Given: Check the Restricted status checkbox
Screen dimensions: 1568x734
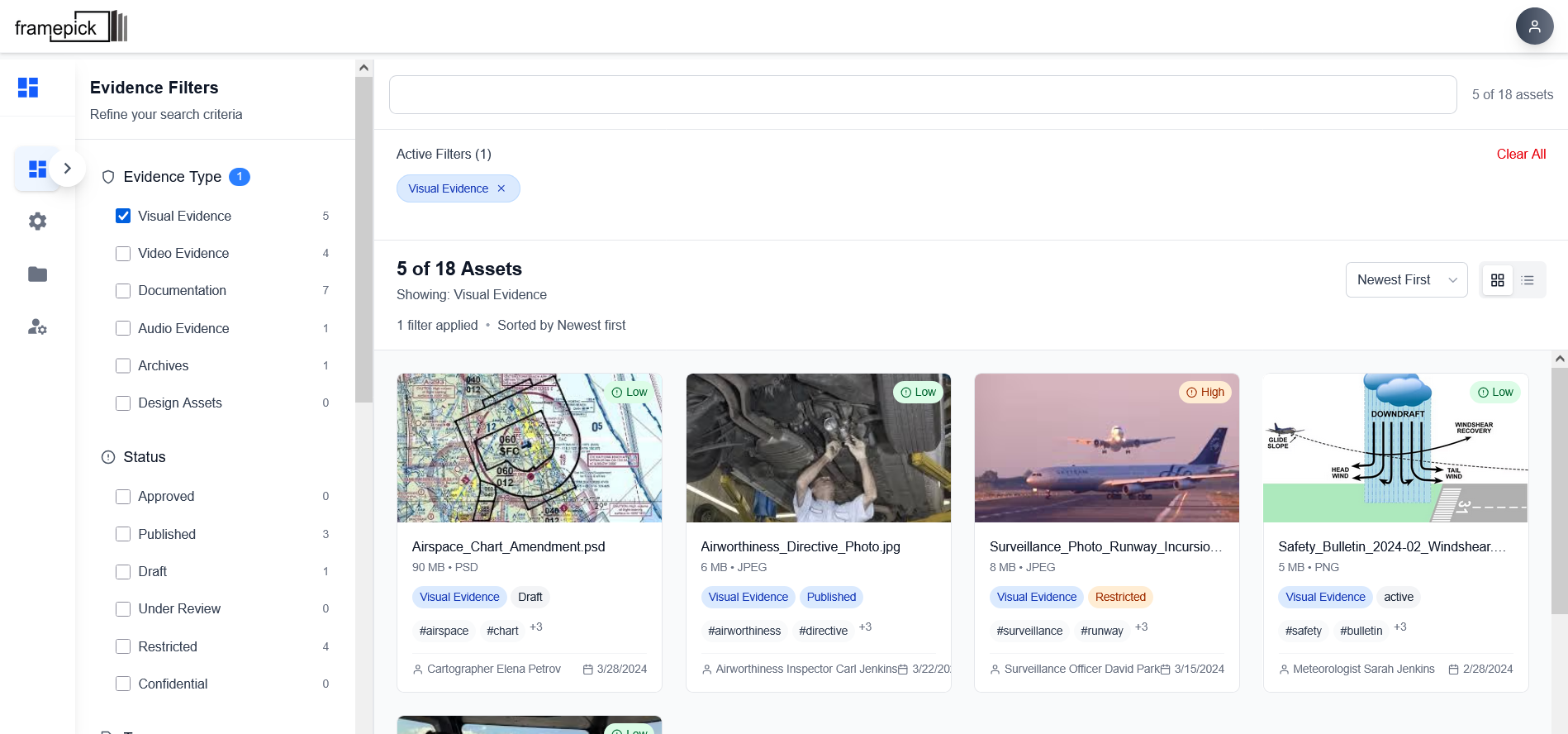Looking at the screenshot, I should (123, 646).
